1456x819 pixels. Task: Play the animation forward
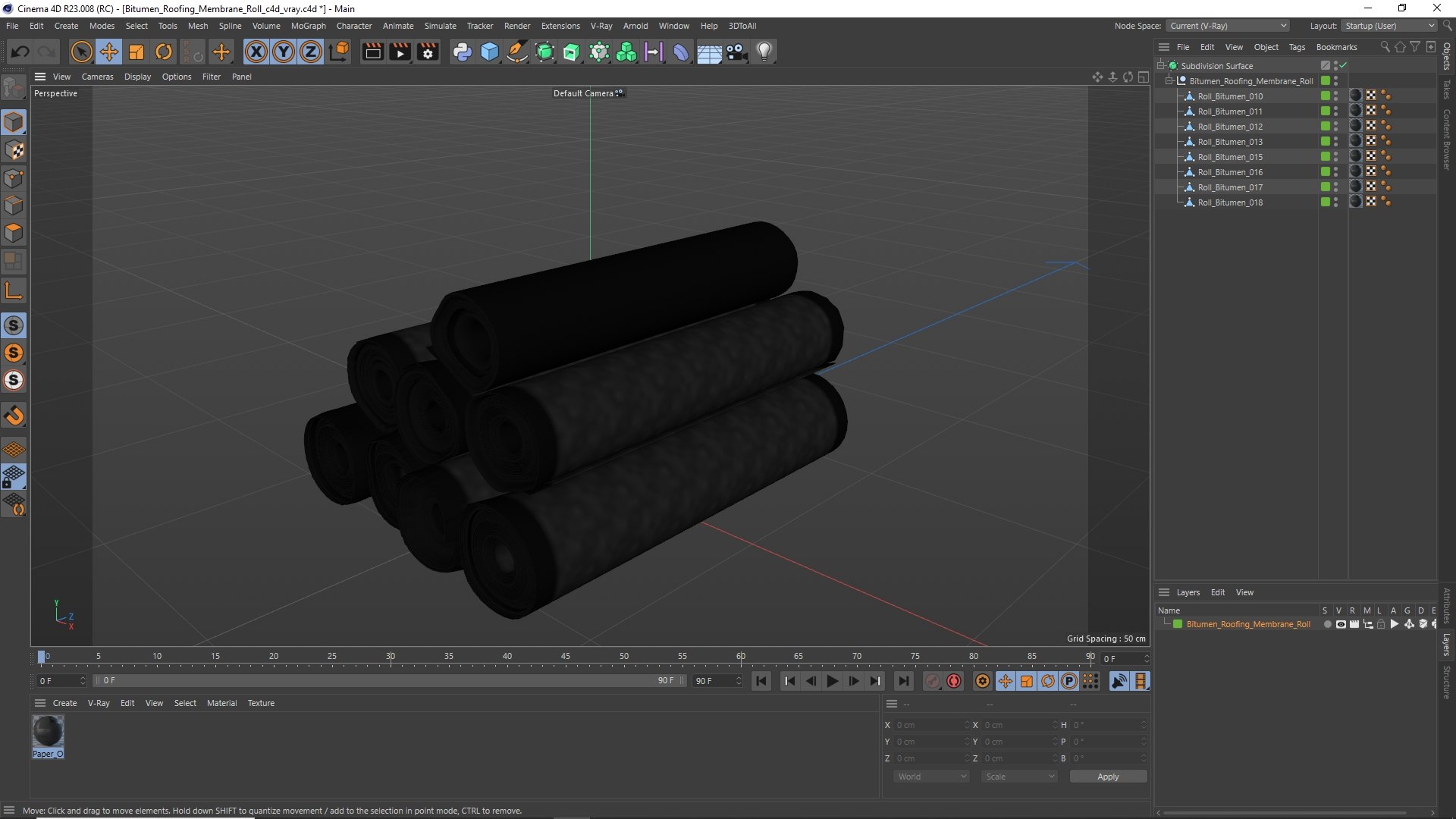832,681
